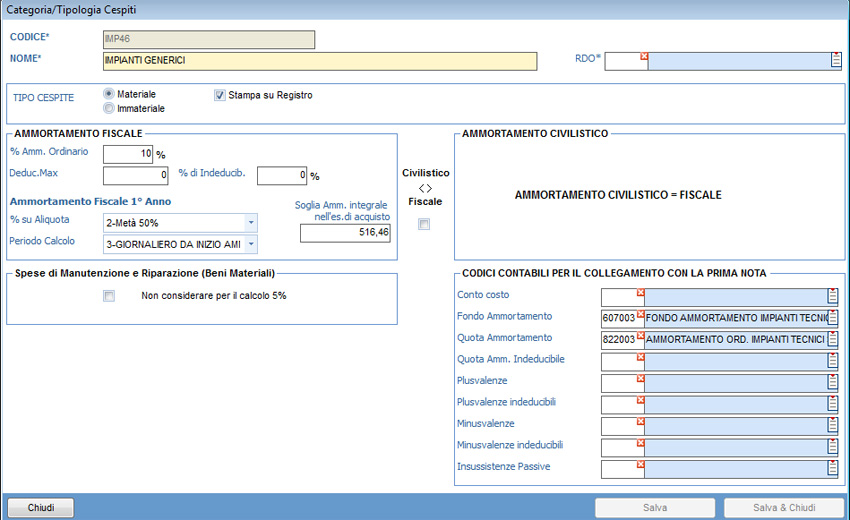
Task: Open lookup list for Conto costo
Action: click(833, 296)
